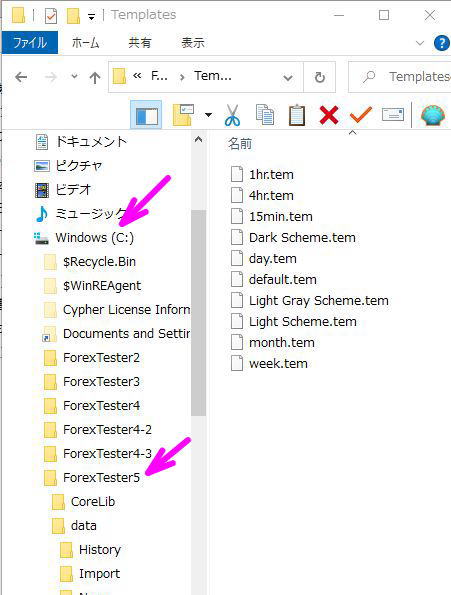Screen dimensions: 451x595
Task: Select the Windows (C:) drive
Action: tap(94, 238)
